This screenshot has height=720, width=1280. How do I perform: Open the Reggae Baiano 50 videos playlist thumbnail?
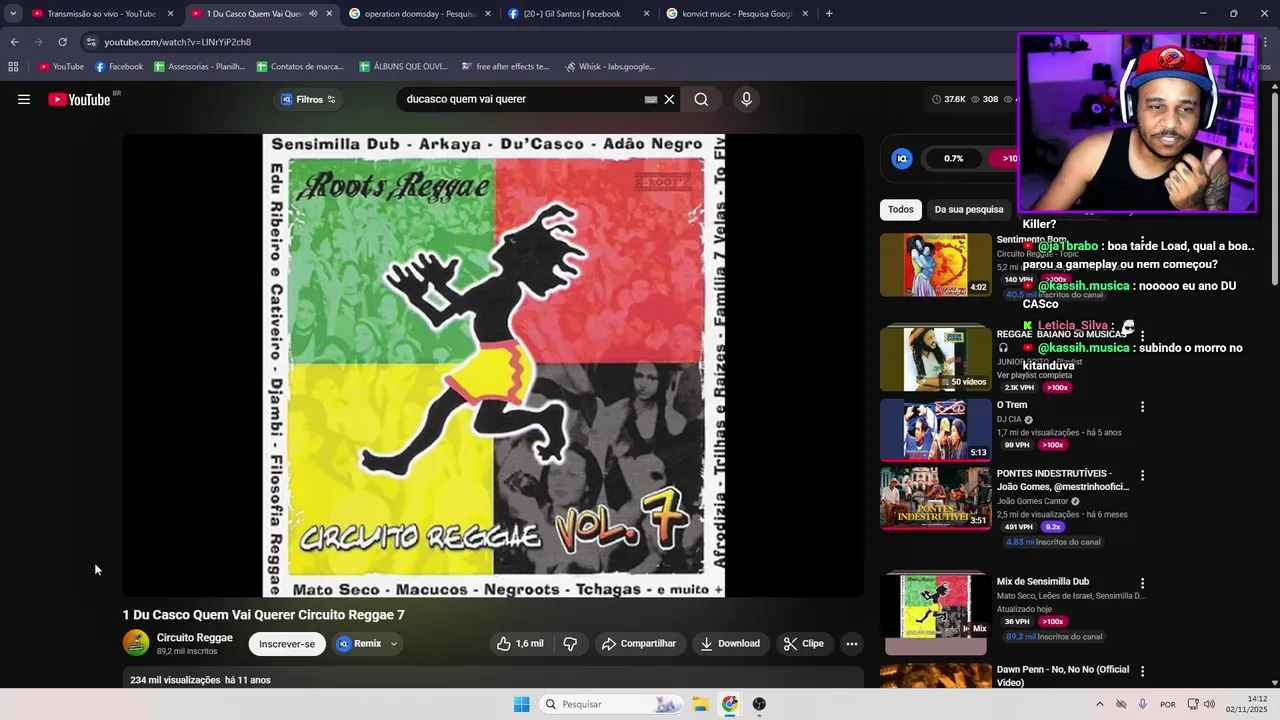[x=936, y=358]
